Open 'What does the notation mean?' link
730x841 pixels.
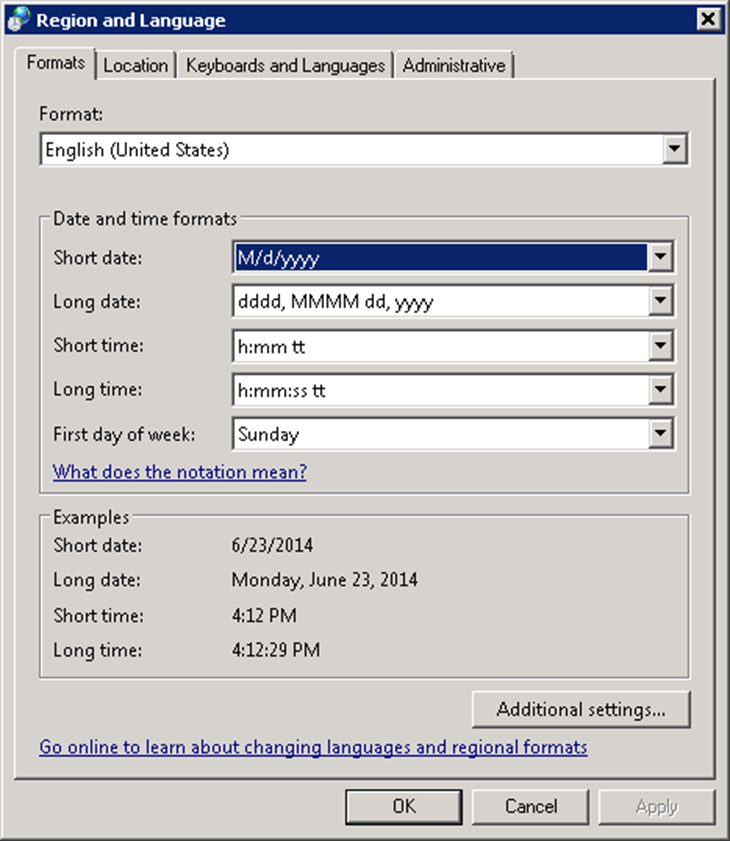[x=180, y=472]
